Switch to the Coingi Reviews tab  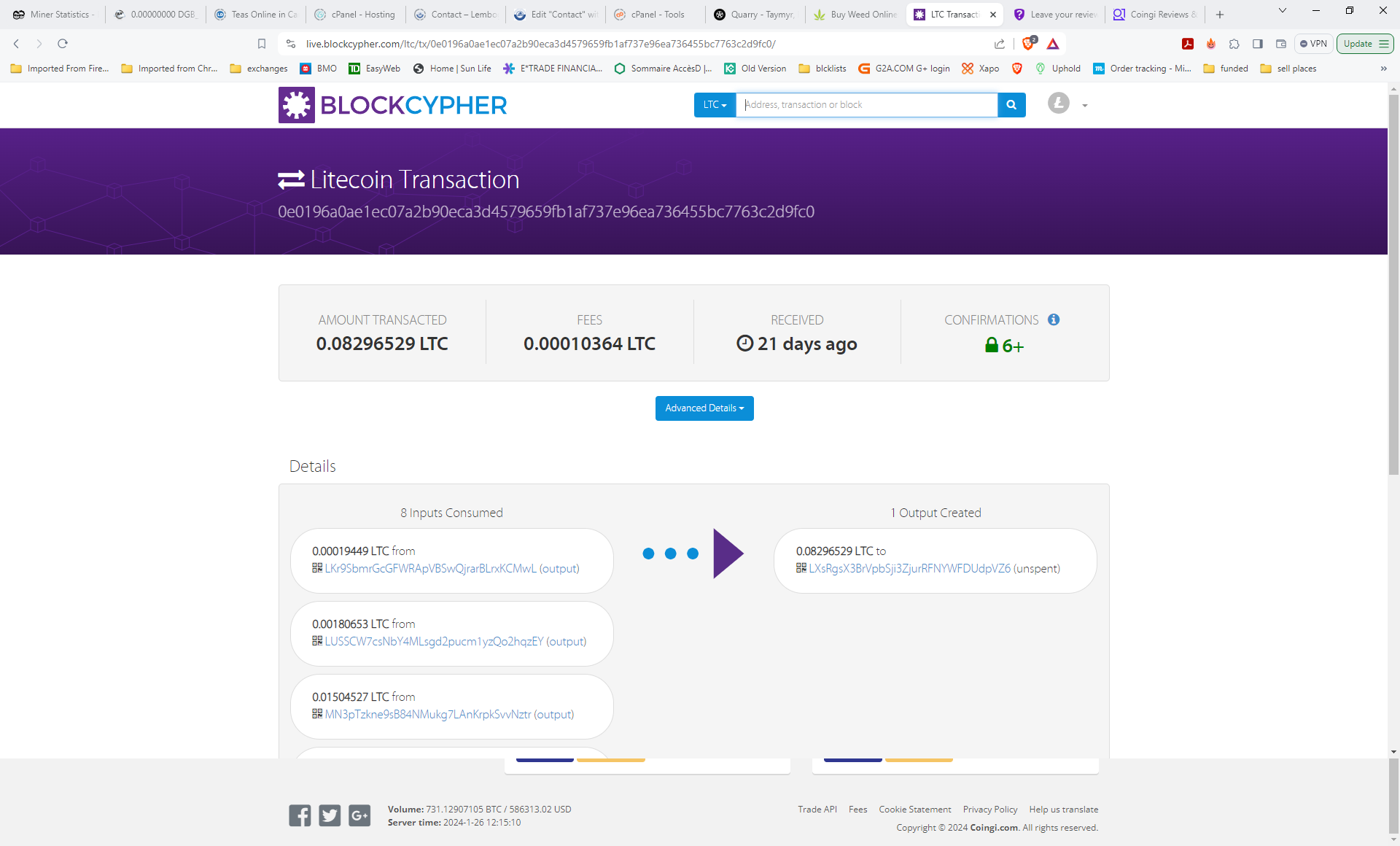pyautogui.click(x=1156, y=15)
